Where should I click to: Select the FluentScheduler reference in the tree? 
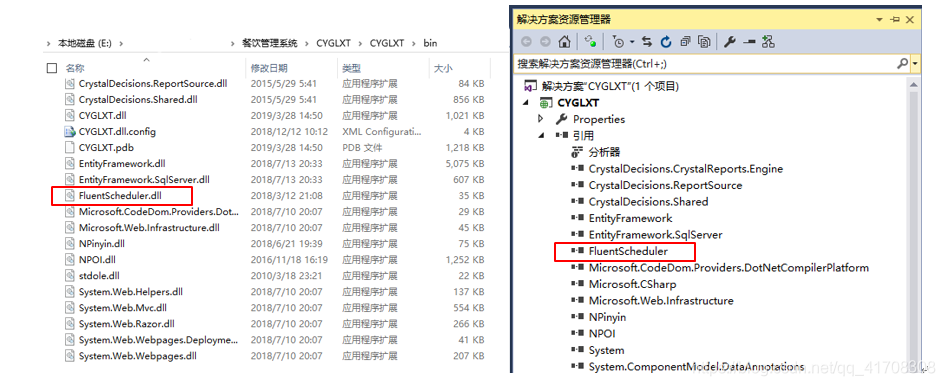click(x=628, y=251)
